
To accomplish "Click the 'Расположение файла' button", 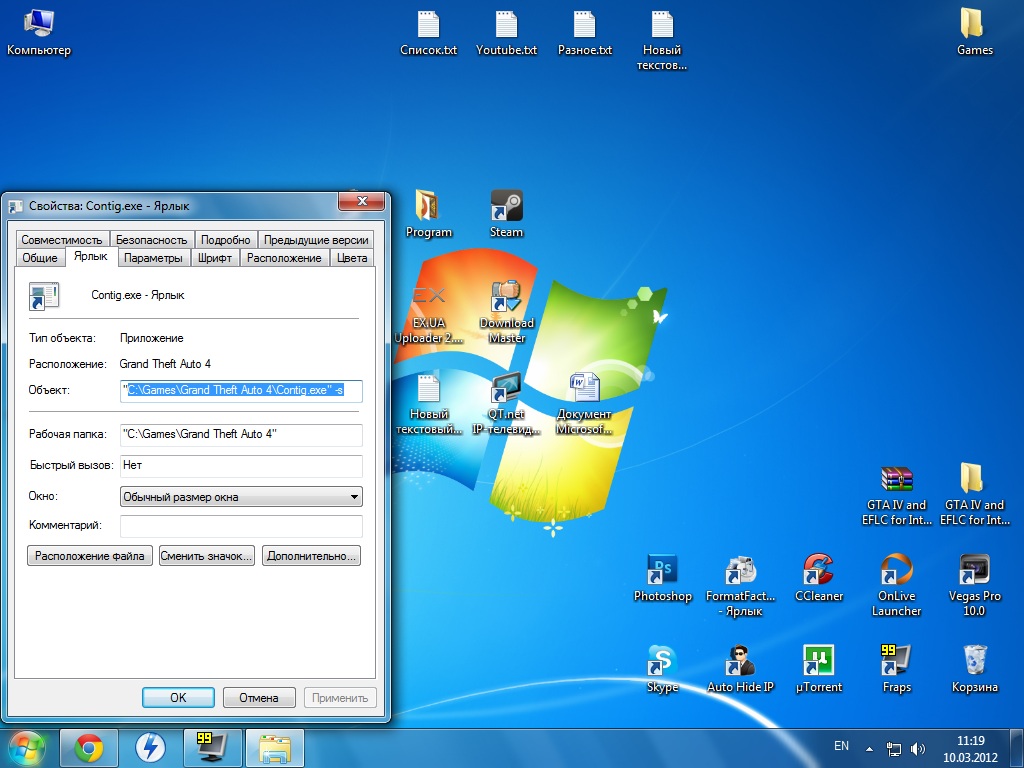I will [89, 555].
